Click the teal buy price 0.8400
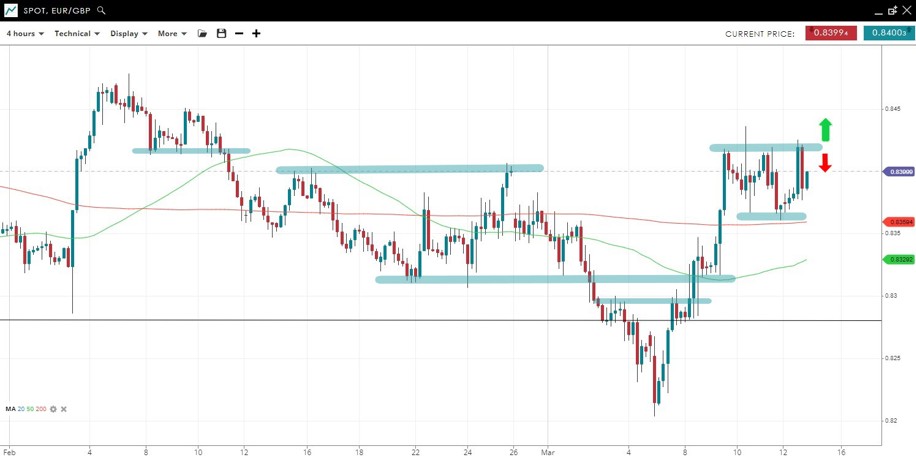This screenshot has width=916, height=460. (x=888, y=33)
